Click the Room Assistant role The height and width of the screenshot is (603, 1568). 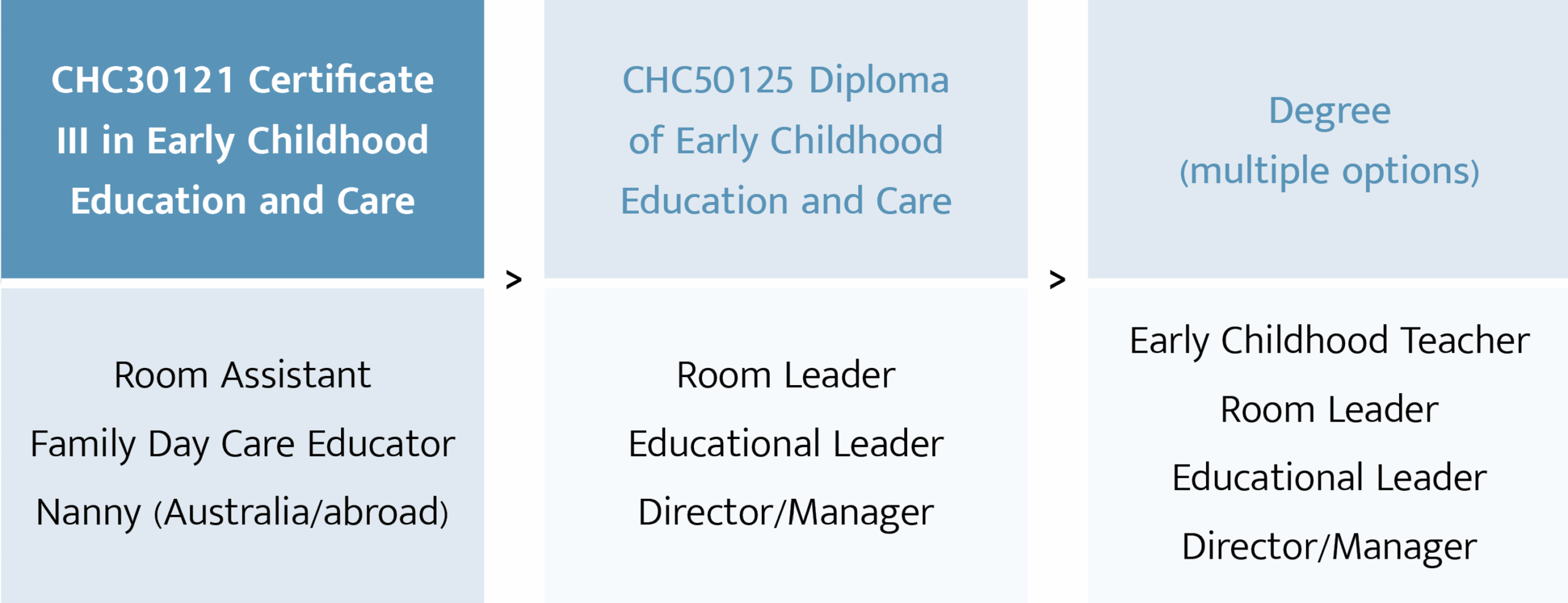click(x=243, y=375)
